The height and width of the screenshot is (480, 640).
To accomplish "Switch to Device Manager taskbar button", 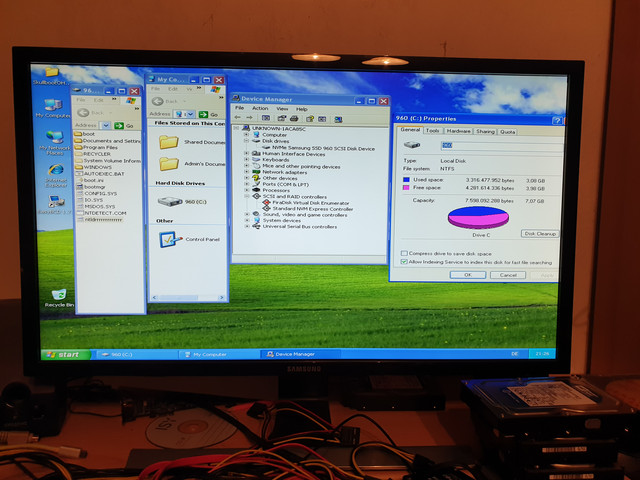I will click(x=300, y=354).
